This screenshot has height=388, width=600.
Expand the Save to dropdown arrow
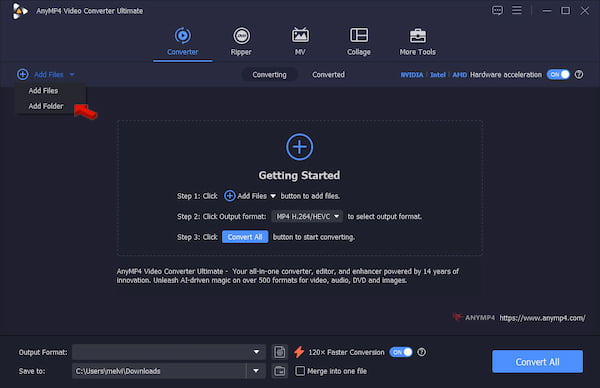(256, 371)
